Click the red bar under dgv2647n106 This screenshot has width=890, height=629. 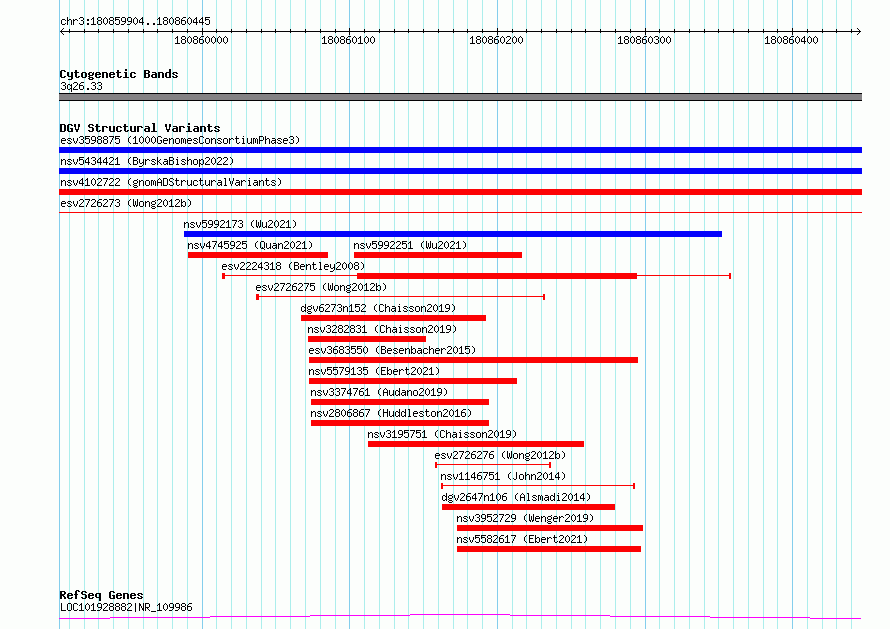pyautogui.click(x=528, y=507)
